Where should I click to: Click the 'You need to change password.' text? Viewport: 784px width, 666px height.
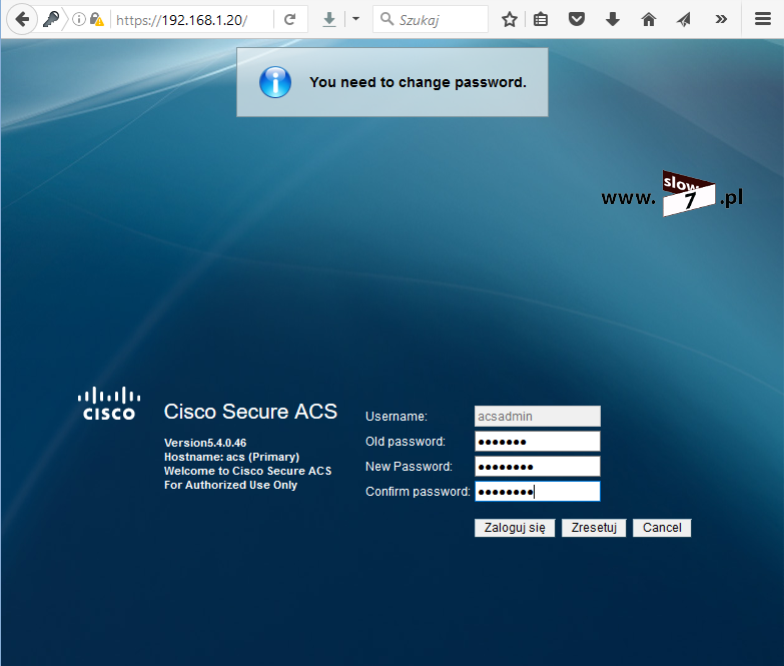point(418,82)
